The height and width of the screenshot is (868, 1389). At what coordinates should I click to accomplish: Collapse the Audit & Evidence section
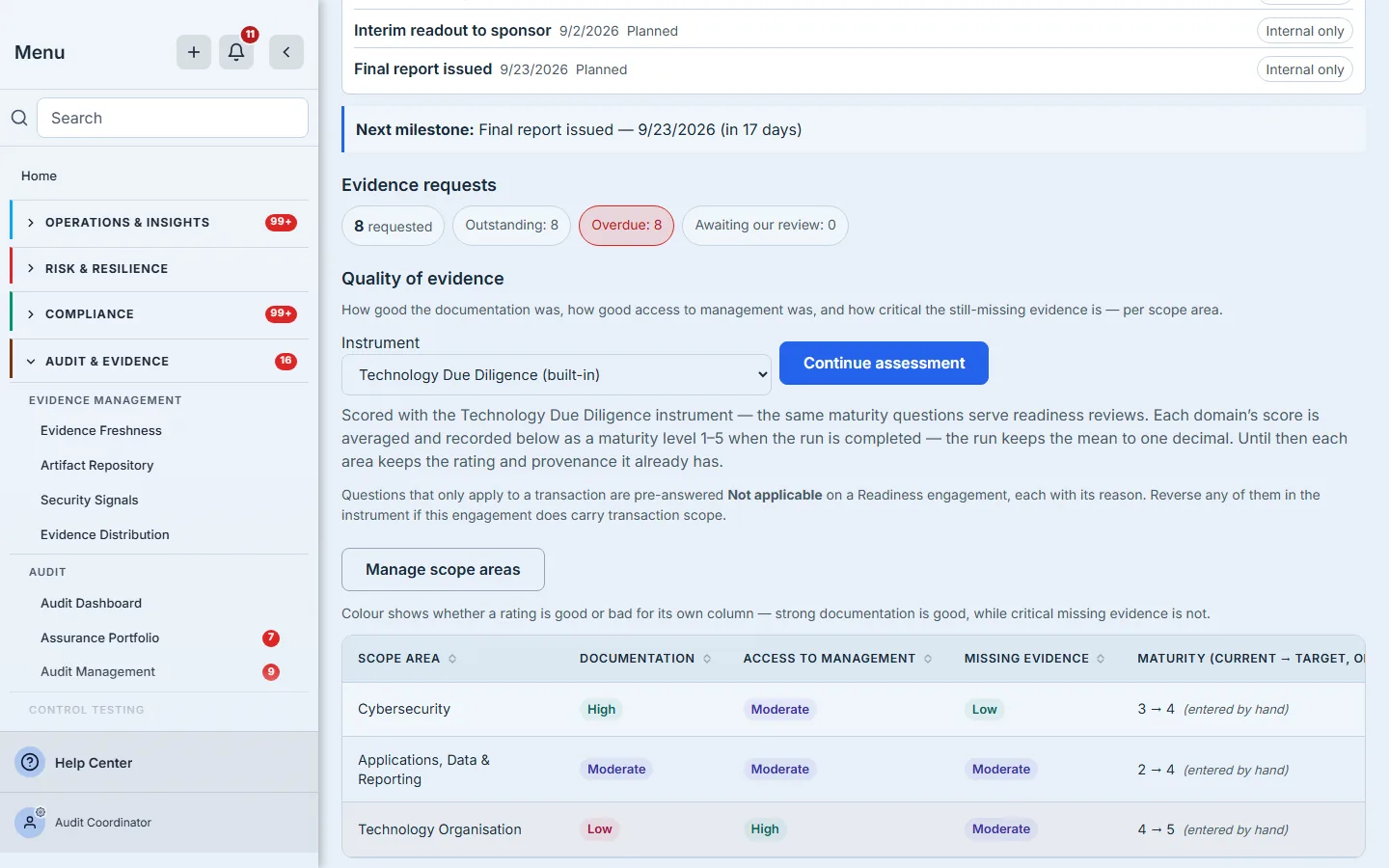159,362
